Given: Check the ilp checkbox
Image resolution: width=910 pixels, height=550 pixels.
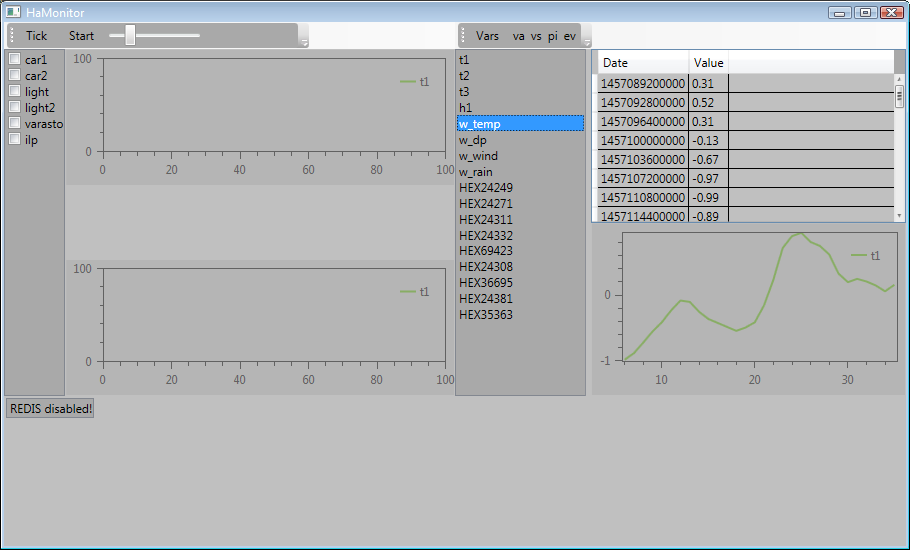Looking at the screenshot, I should tap(15, 139).
